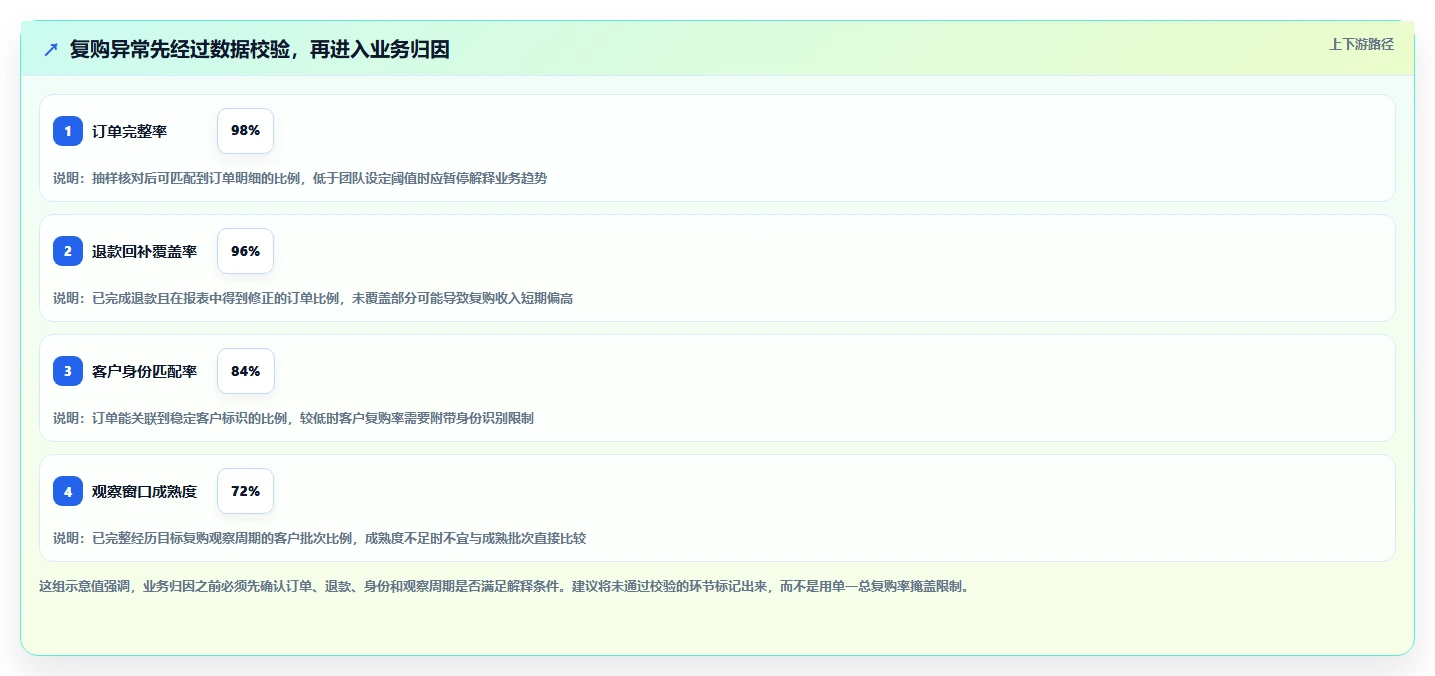Select the 客户身份匹配率 label
The width and height of the screenshot is (1435, 676).
tap(144, 371)
